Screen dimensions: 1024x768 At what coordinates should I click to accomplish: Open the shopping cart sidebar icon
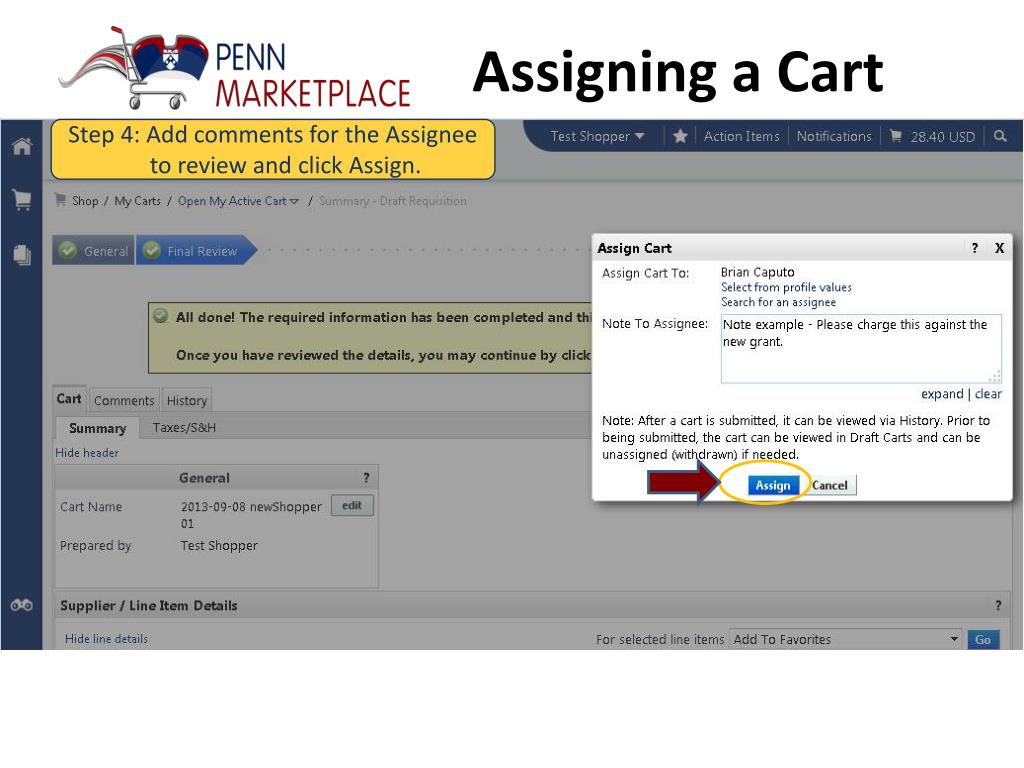pyautogui.click(x=22, y=199)
